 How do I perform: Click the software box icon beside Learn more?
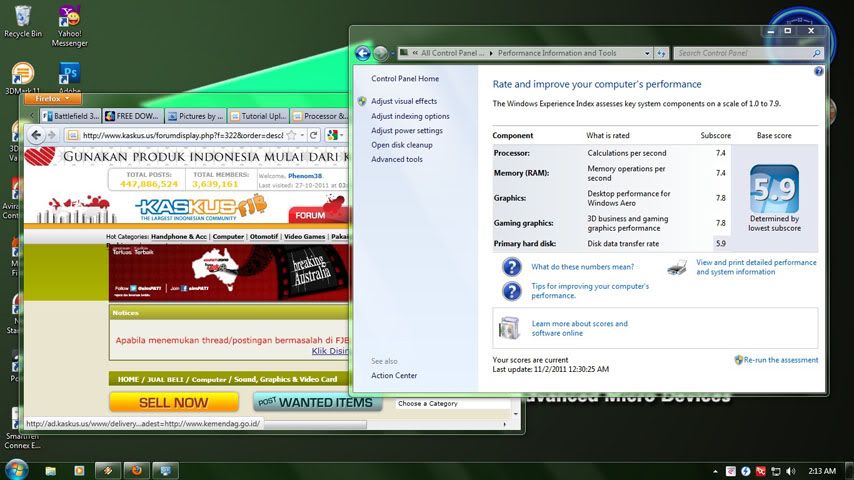(x=509, y=328)
